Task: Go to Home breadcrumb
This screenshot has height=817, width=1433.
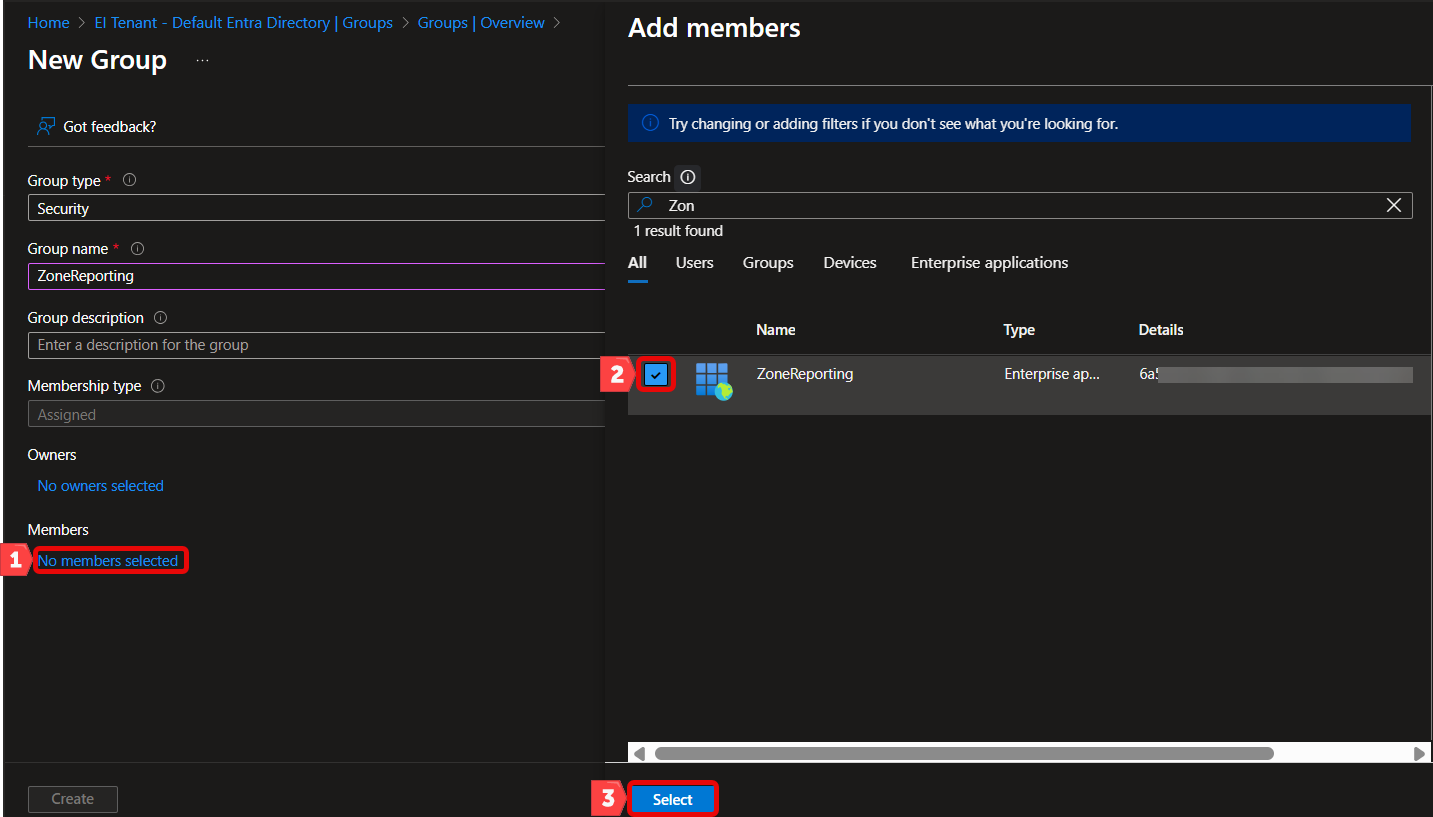Action: (49, 22)
